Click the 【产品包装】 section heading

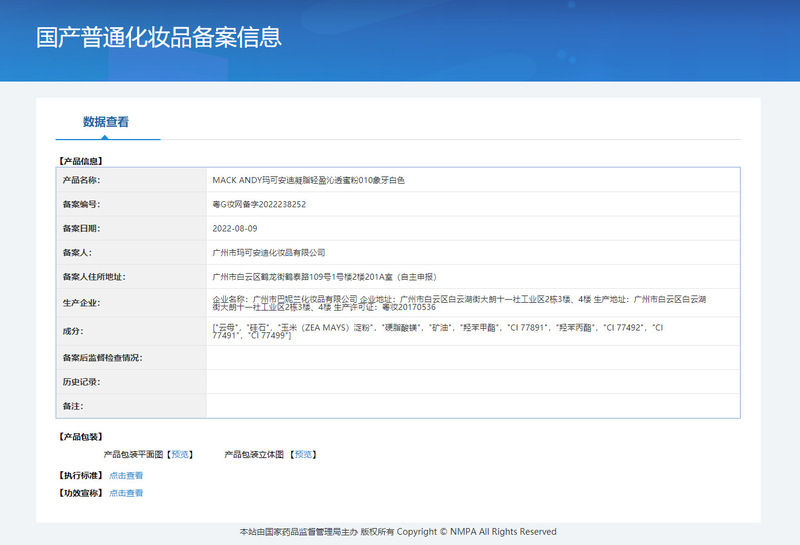coord(81,436)
